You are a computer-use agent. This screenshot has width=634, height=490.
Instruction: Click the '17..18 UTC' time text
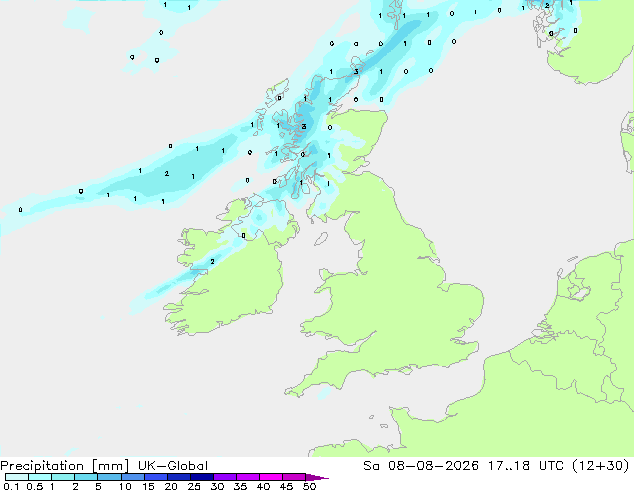(x=527, y=466)
